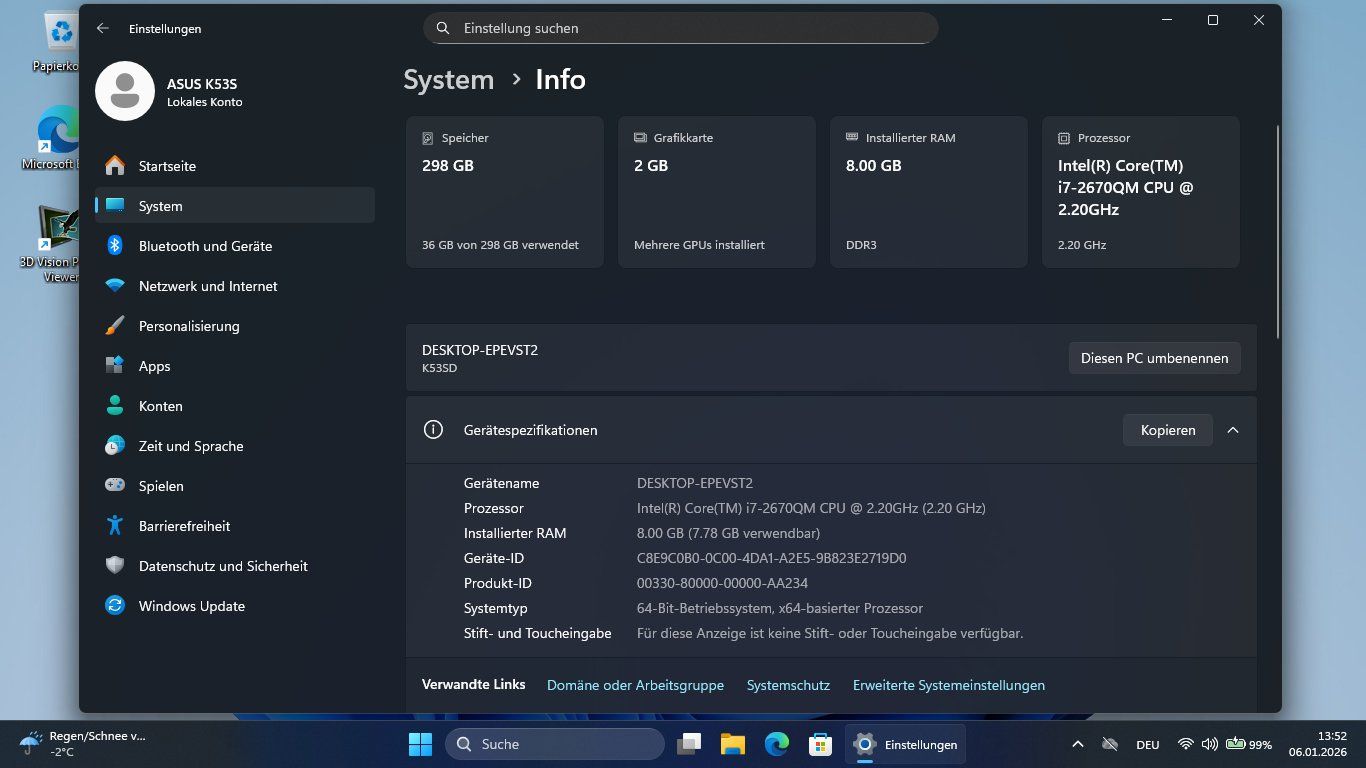This screenshot has width=1366, height=768.
Task: Click the user avatar picture
Action: [125, 91]
